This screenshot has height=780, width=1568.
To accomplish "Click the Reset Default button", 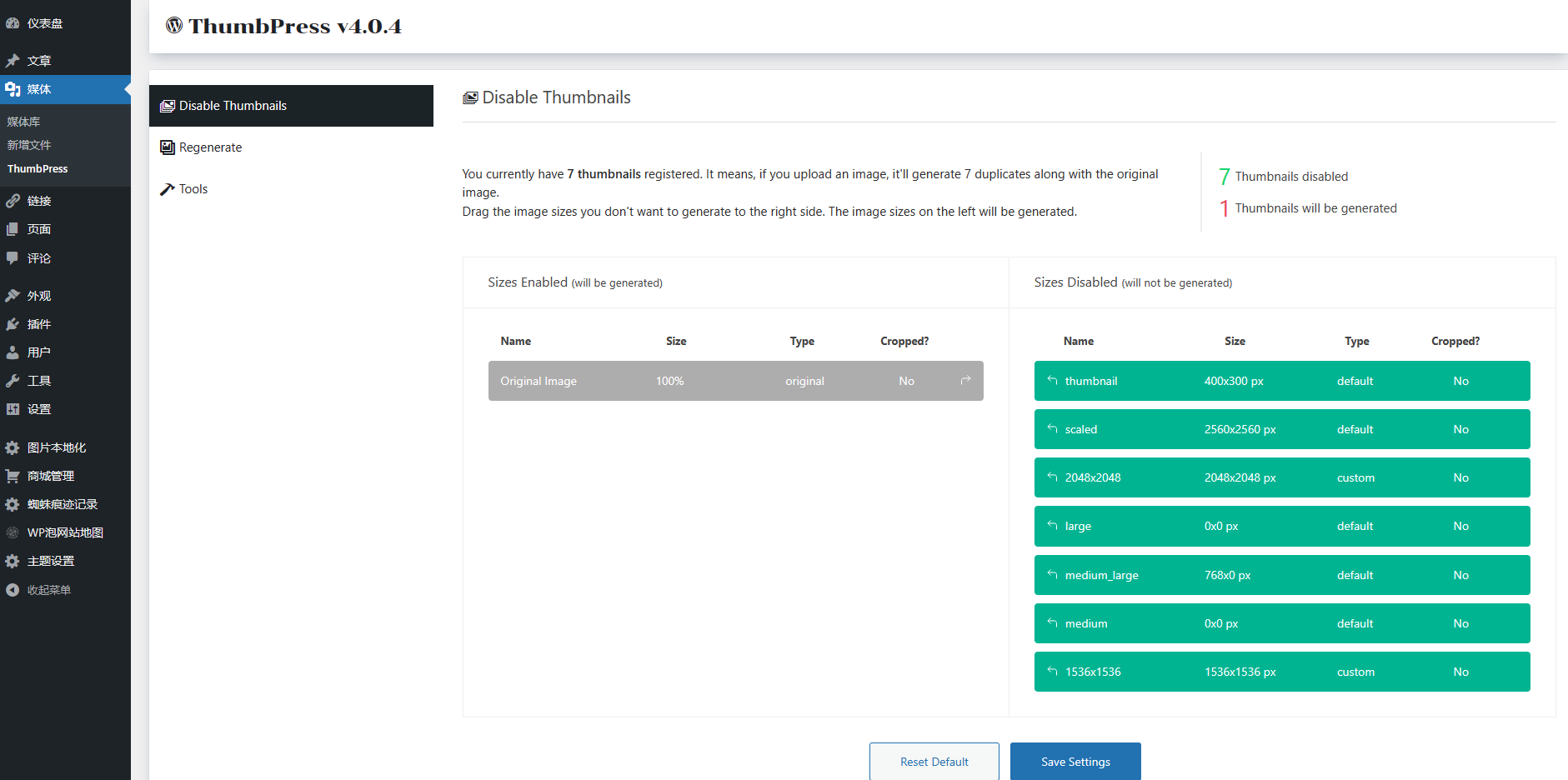I will [934, 762].
